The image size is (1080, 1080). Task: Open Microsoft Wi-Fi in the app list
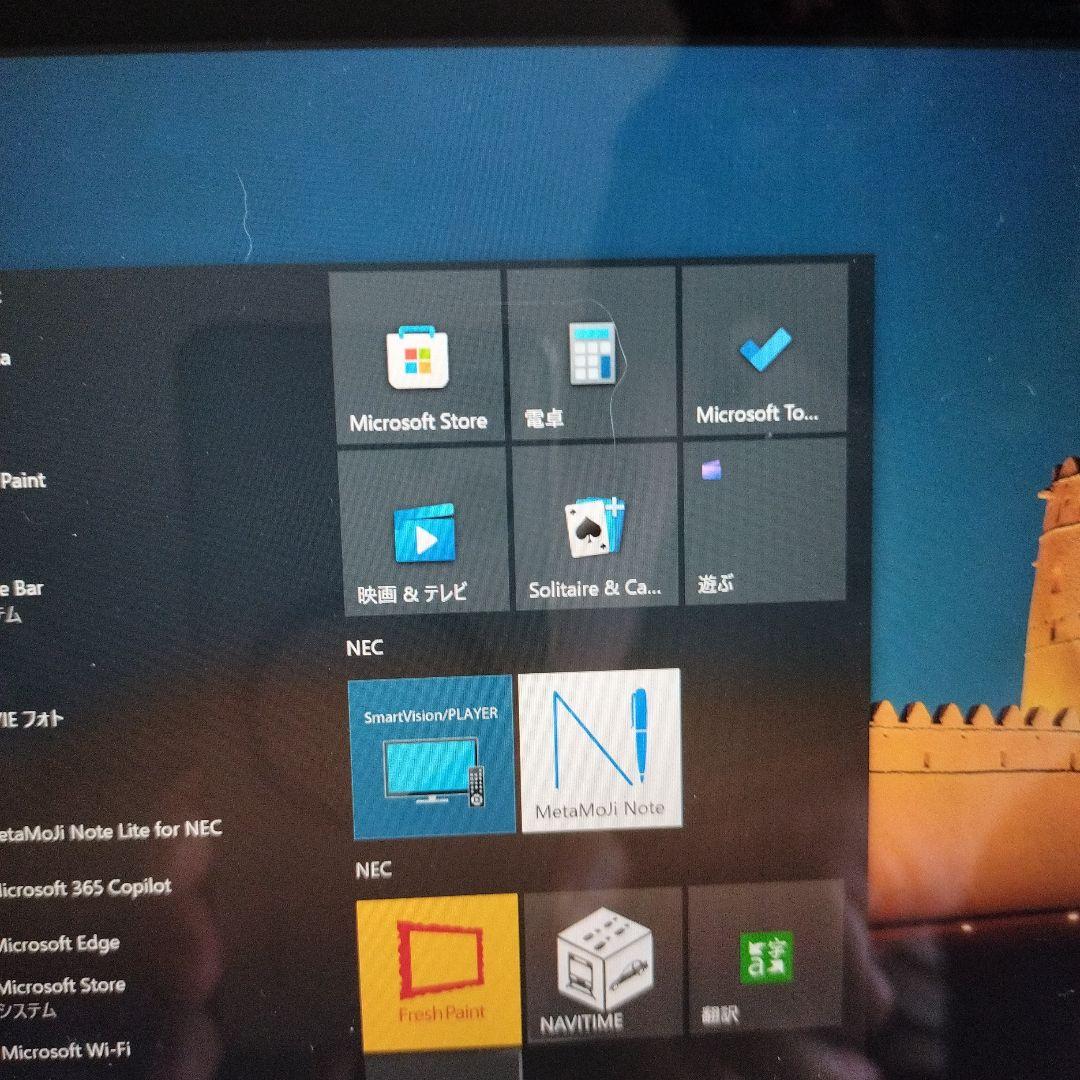tap(66, 1051)
